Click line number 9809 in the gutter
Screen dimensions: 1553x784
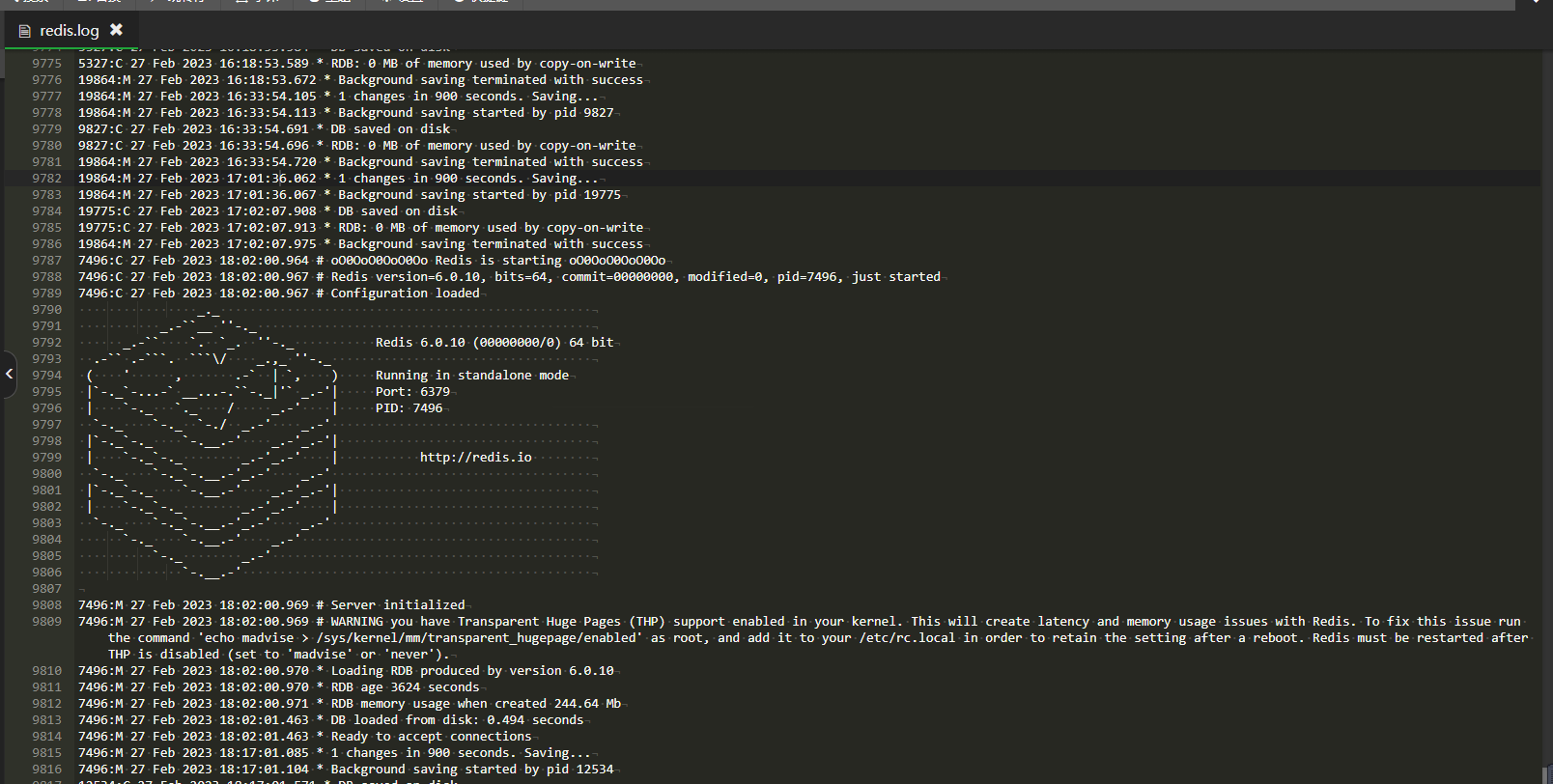pyautogui.click(x=46, y=622)
